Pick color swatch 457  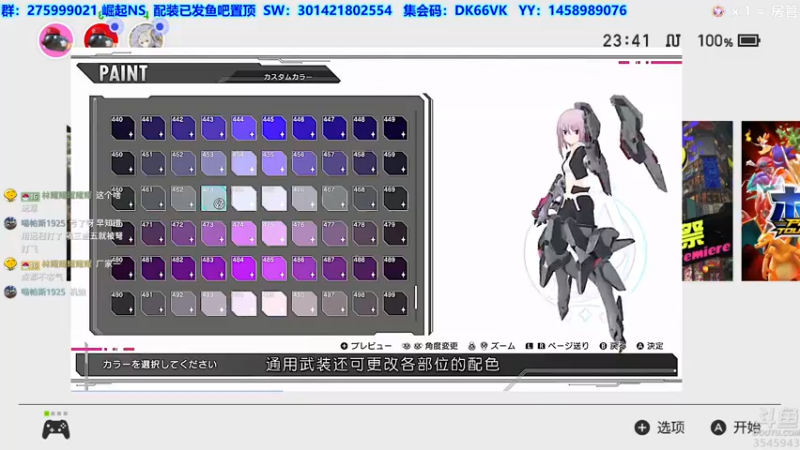(x=334, y=163)
